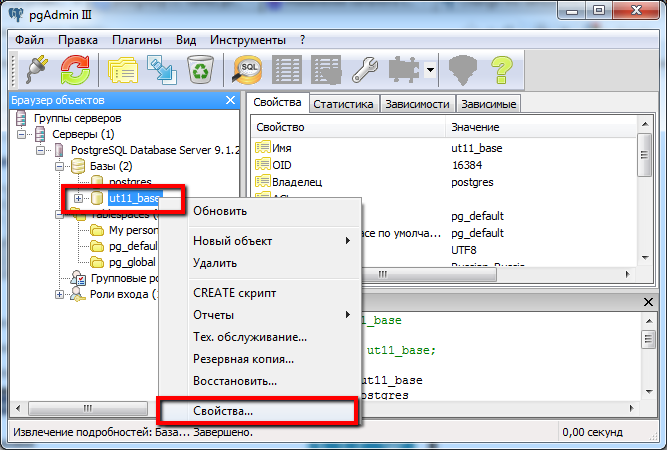Close the Браузер объектов panel
The width and height of the screenshot is (667, 450).
[230, 100]
